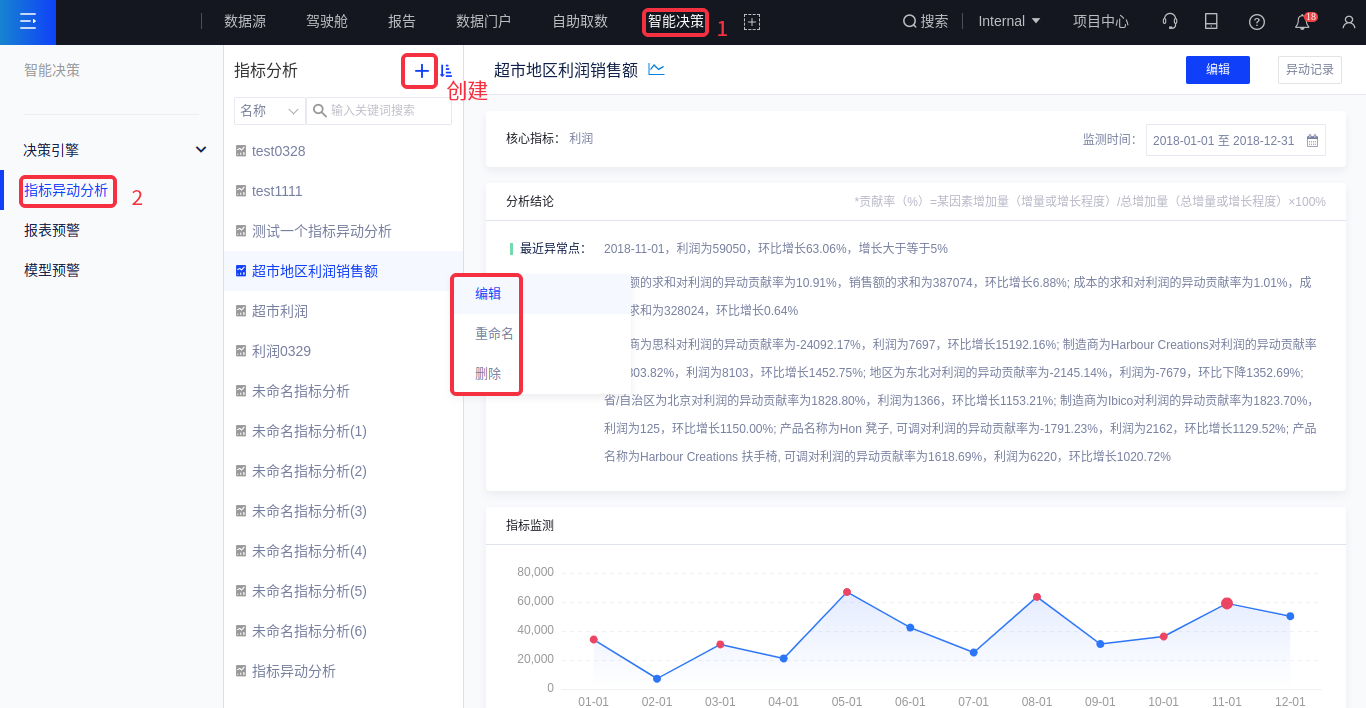
Task: Click the sort icon beside the plus
Action: click(x=446, y=71)
